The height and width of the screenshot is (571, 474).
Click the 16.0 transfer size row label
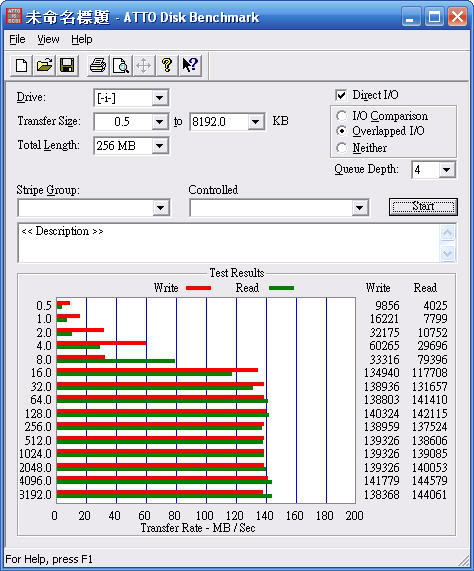tap(41, 373)
